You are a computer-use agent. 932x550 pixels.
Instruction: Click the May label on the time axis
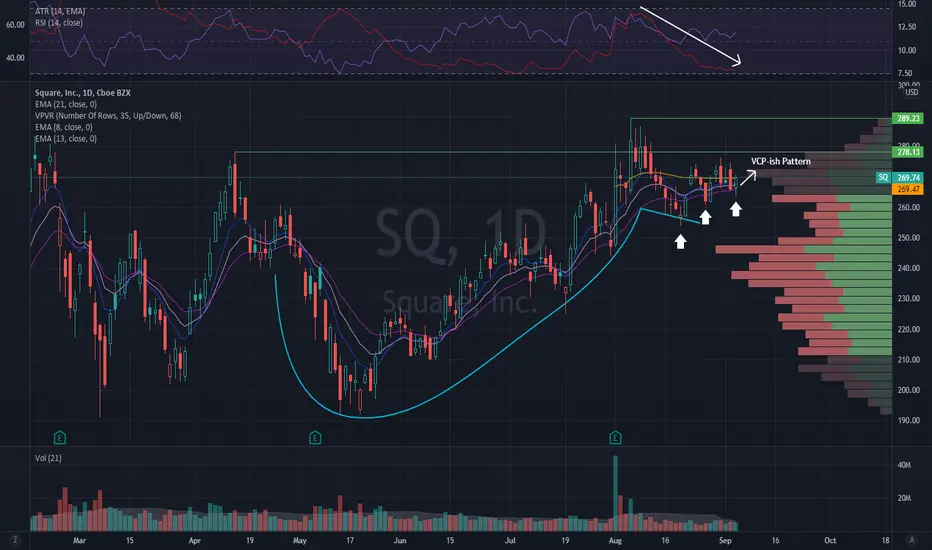(x=300, y=540)
